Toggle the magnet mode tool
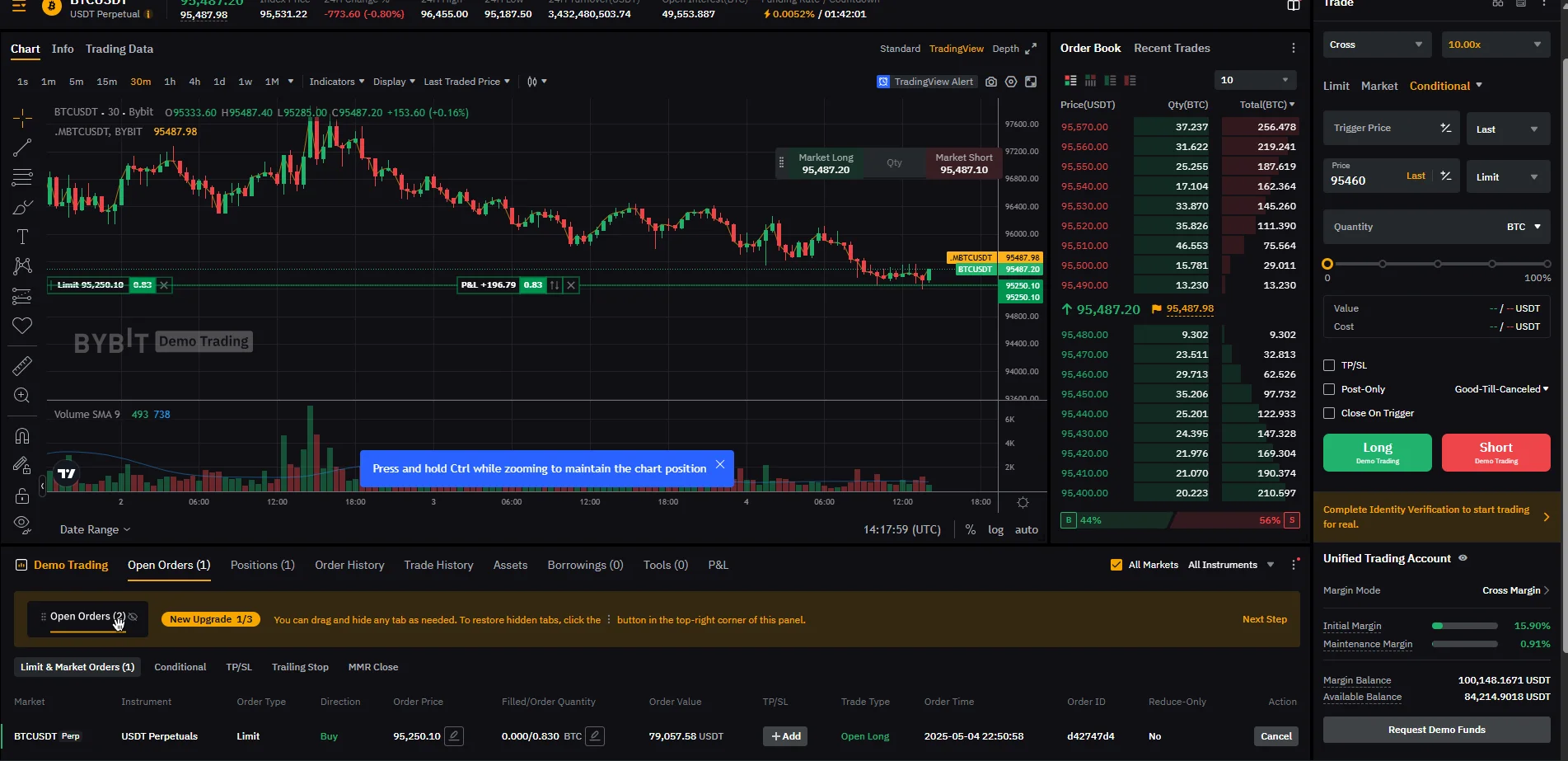The height and width of the screenshot is (761, 1568). click(22, 435)
